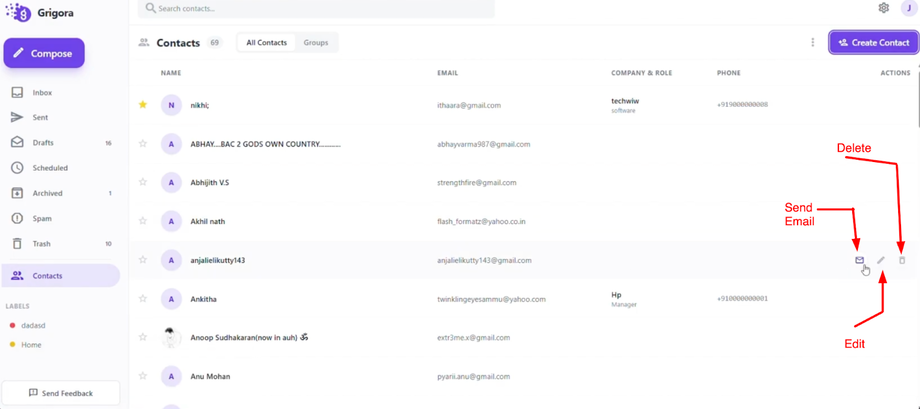This screenshot has width=920, height=409.
Task: Click the Send Feedback button
Action: (x=60, y=393)
